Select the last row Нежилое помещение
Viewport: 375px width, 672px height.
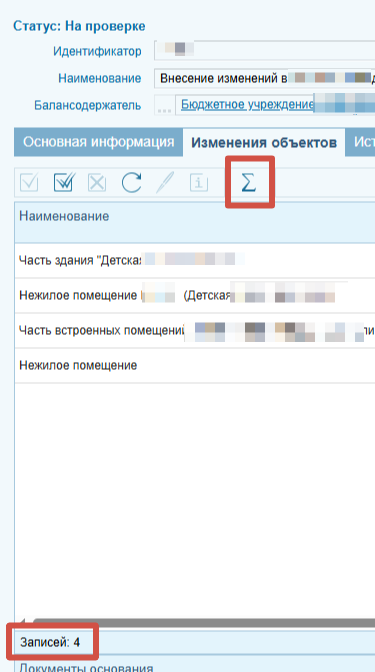pos(195,365)
